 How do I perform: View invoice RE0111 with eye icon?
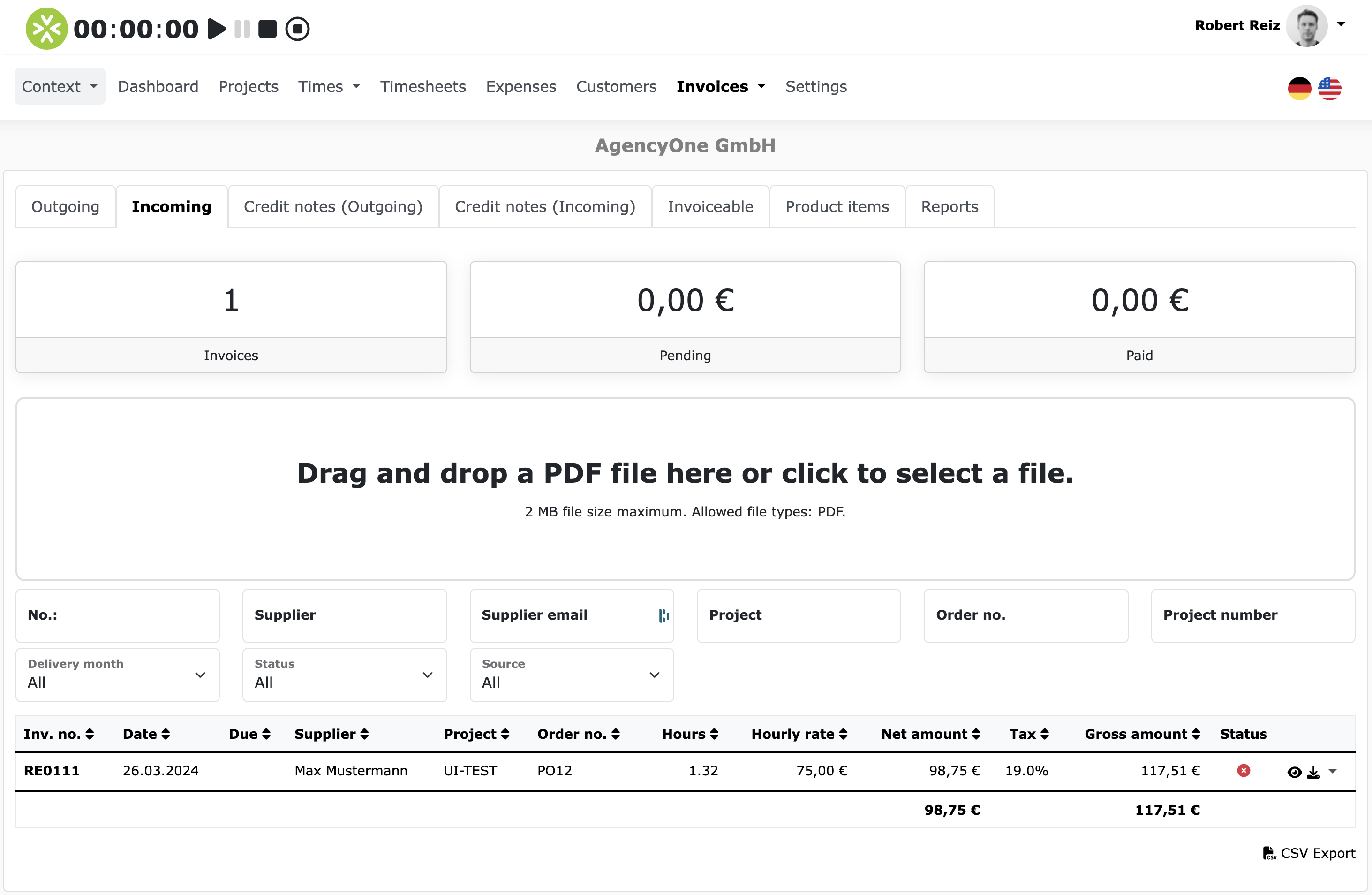(1294, 772)
